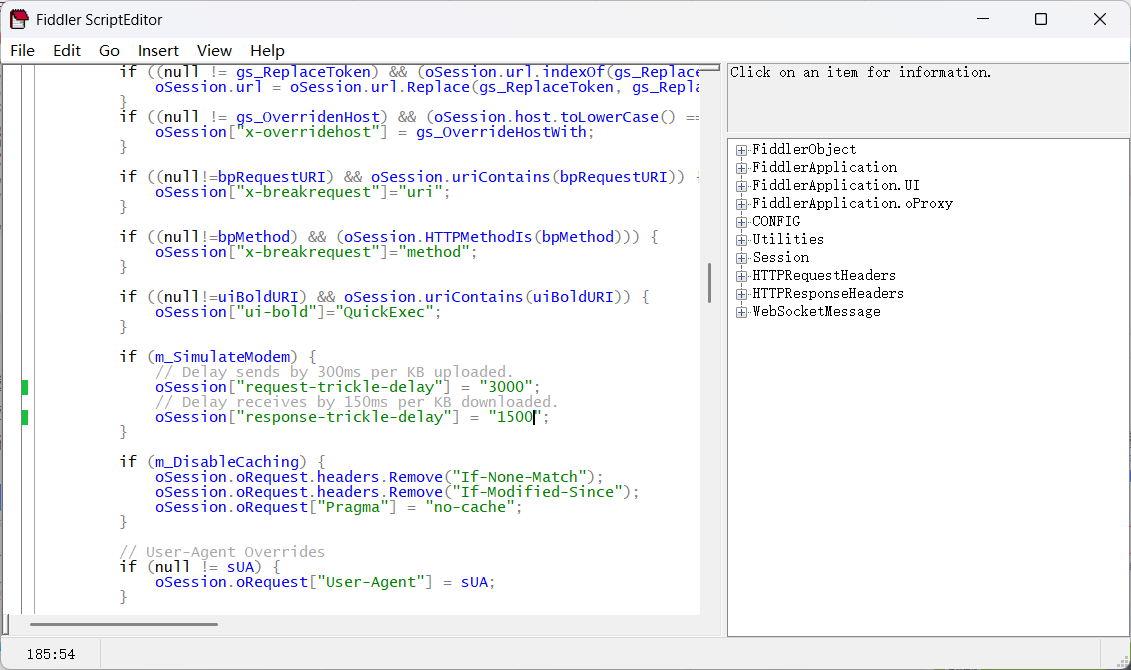The height and width of the screenshot is (670, 1131).
Task: Minimize the Fiddler ScriptEditor window
Action: pyautogui.click(x=982, y=19)
